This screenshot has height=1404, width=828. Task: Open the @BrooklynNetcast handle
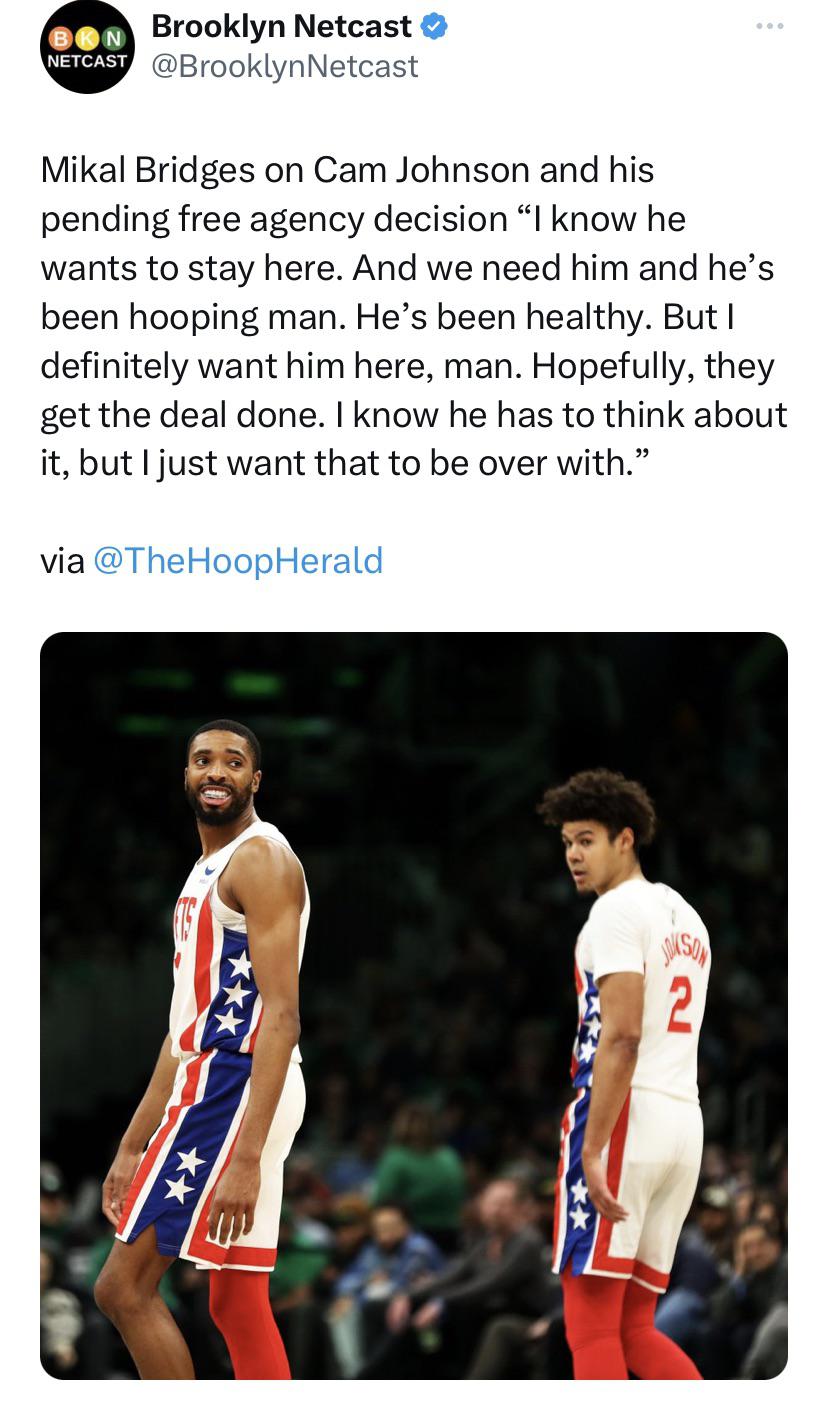coord(284,66)
